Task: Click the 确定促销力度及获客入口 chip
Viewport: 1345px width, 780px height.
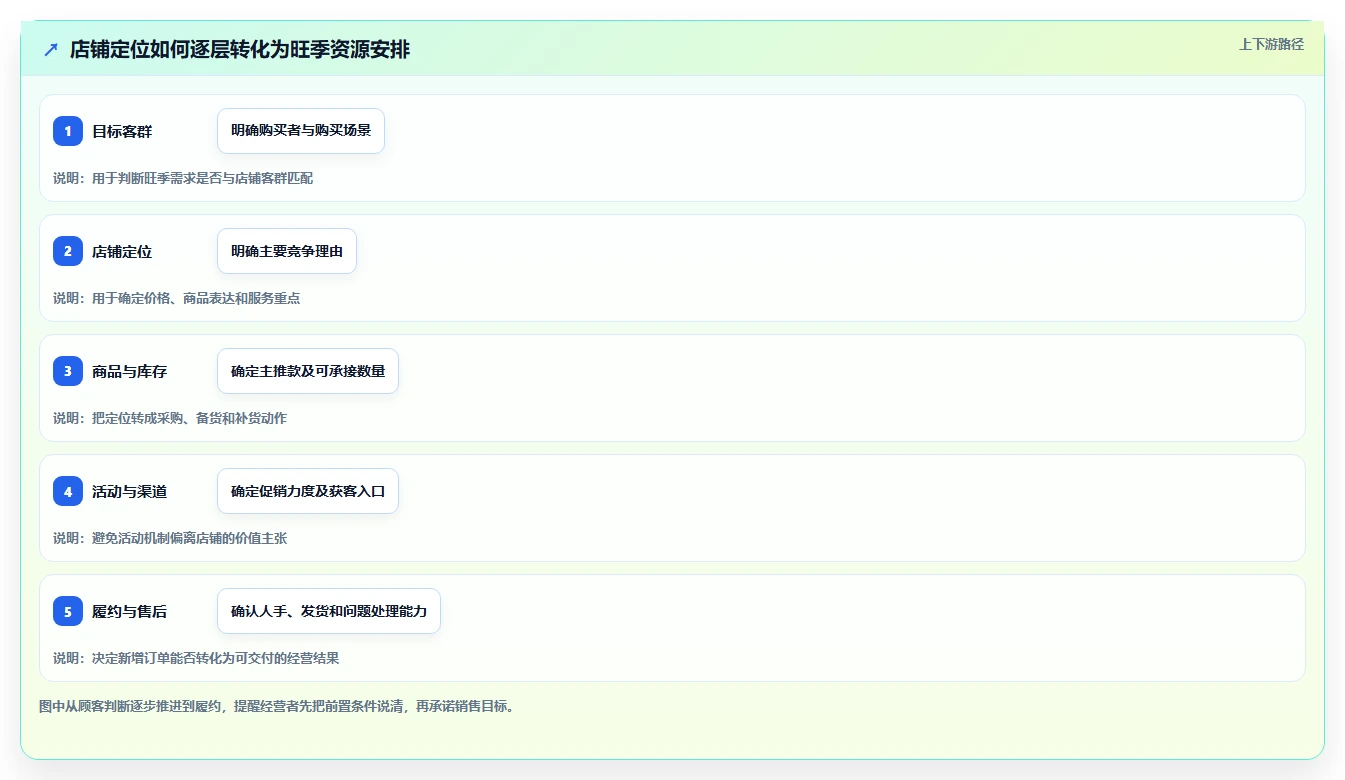Action: (308, 491)
